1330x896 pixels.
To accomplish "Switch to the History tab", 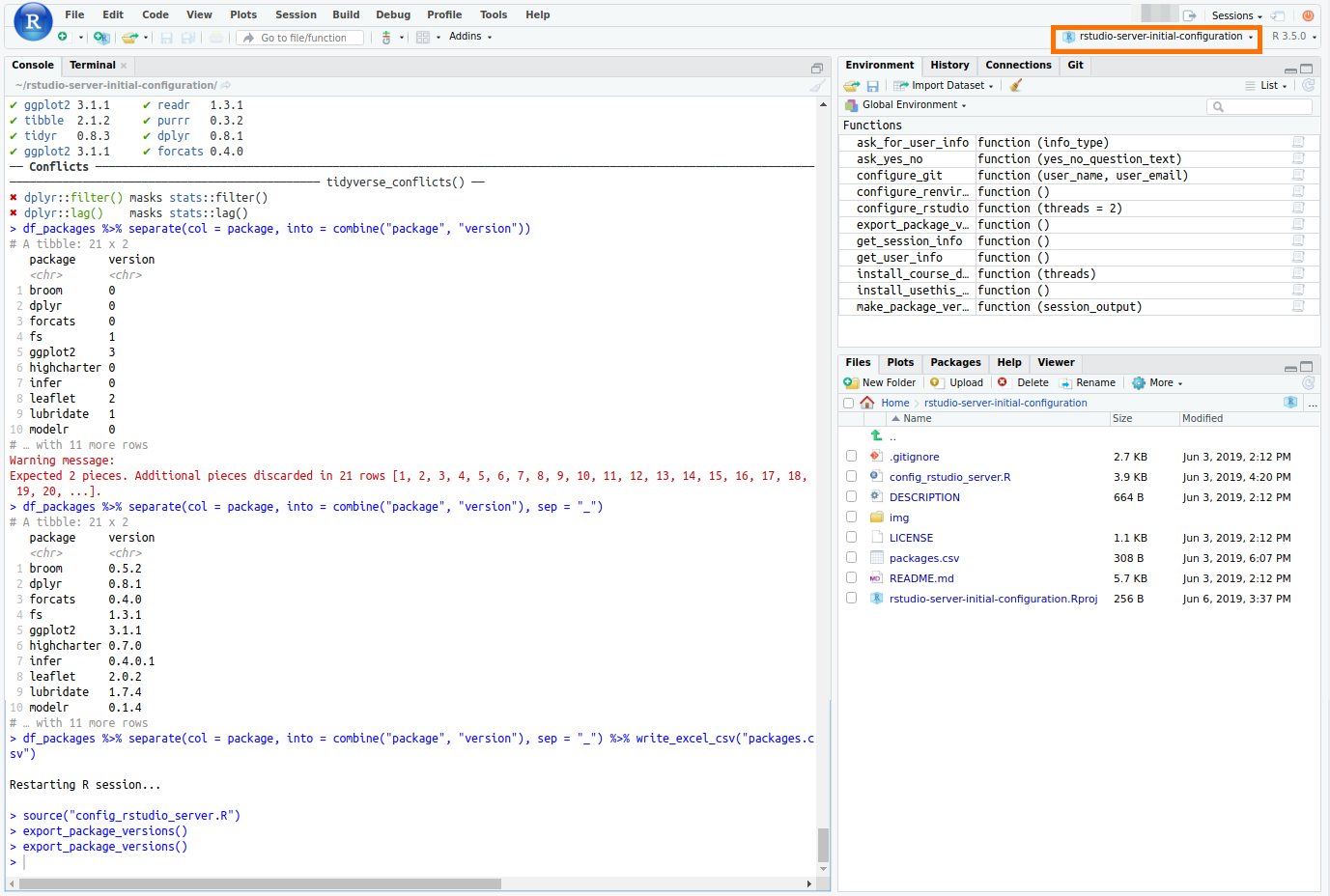I will 949,66.
